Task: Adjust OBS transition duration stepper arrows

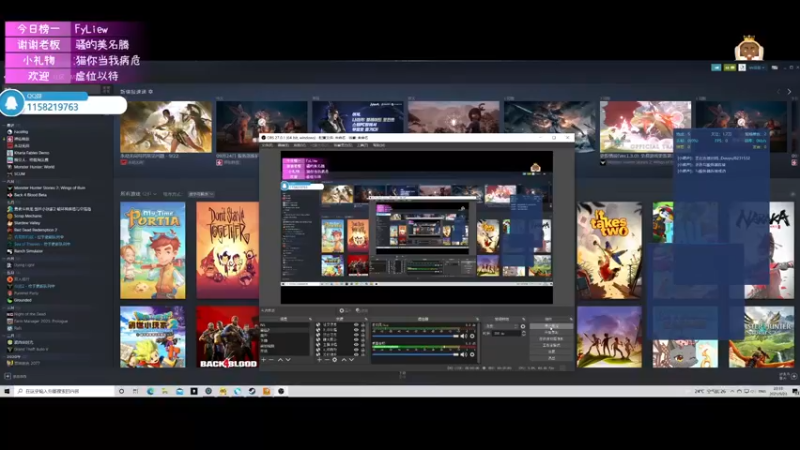Action: click(524, 333)
